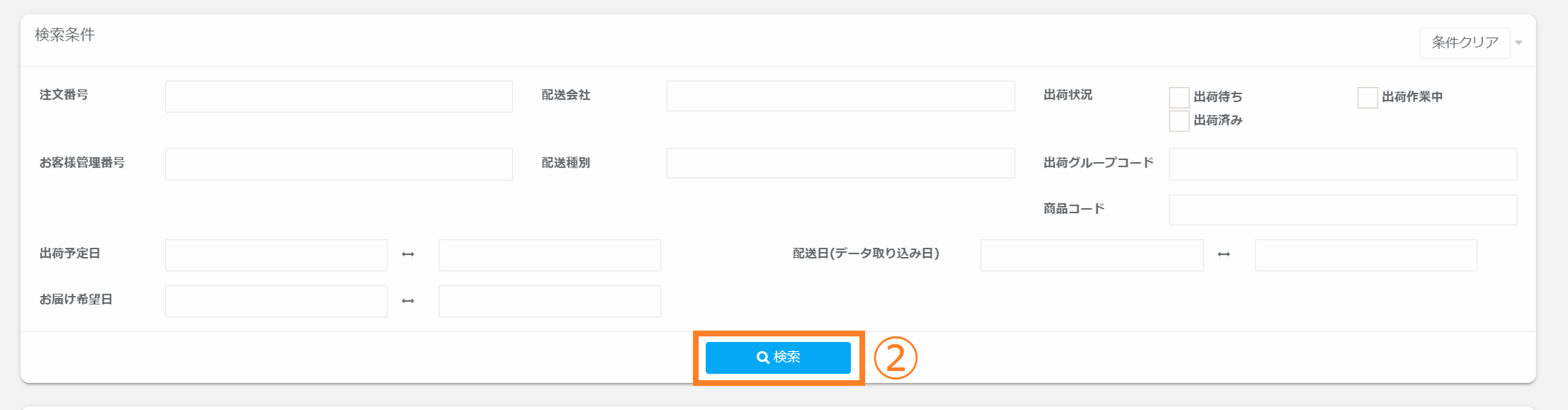
Task: Check the 出荷待ち checkbox
Action: tap(1179, 97)
